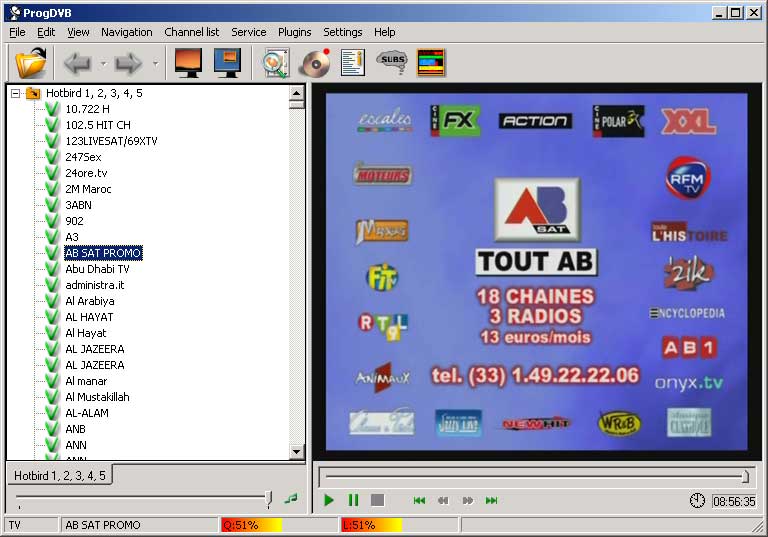Select channel ANB

(x=75, y=429)
